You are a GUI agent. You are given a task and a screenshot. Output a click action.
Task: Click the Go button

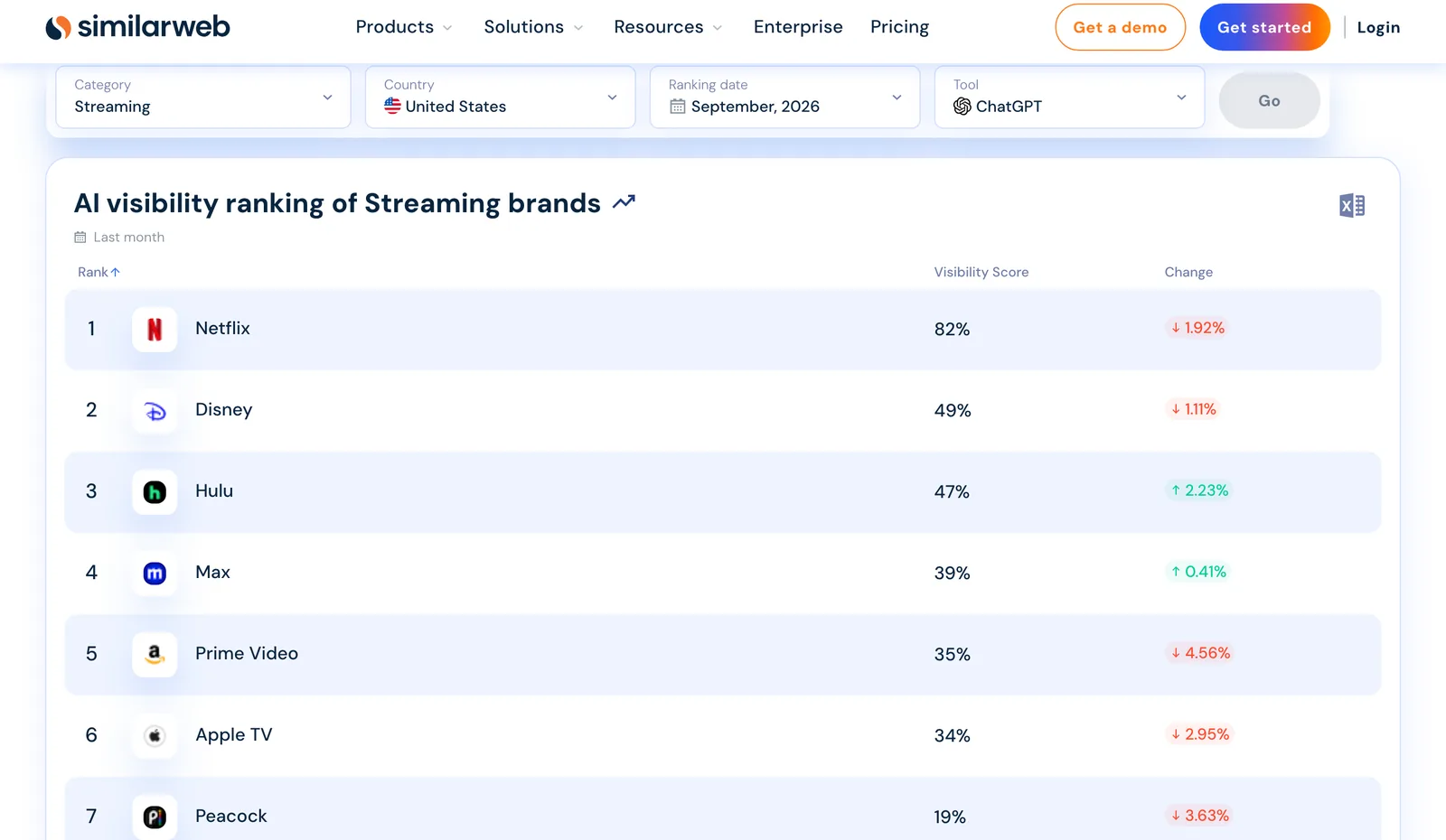[x=1269, y=100]
